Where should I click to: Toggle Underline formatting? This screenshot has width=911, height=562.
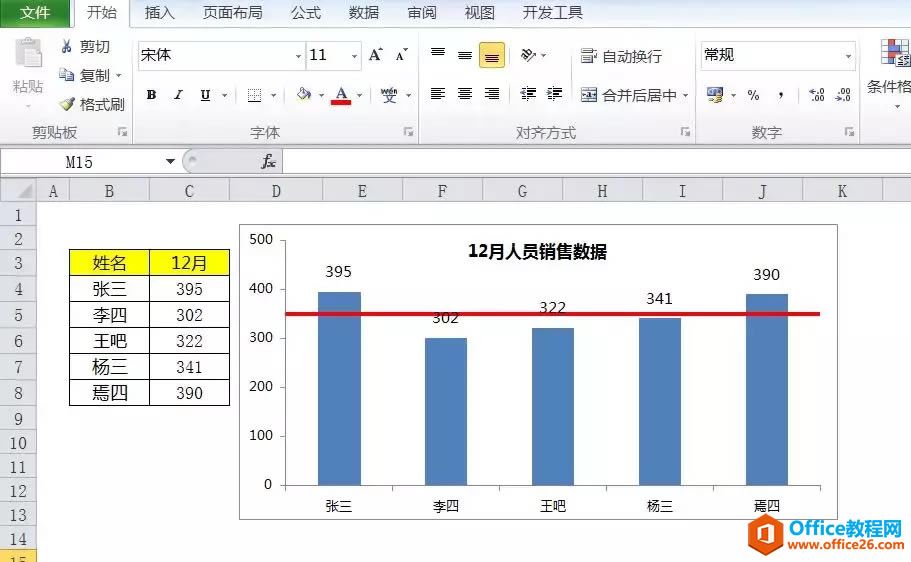coord(205,95)
